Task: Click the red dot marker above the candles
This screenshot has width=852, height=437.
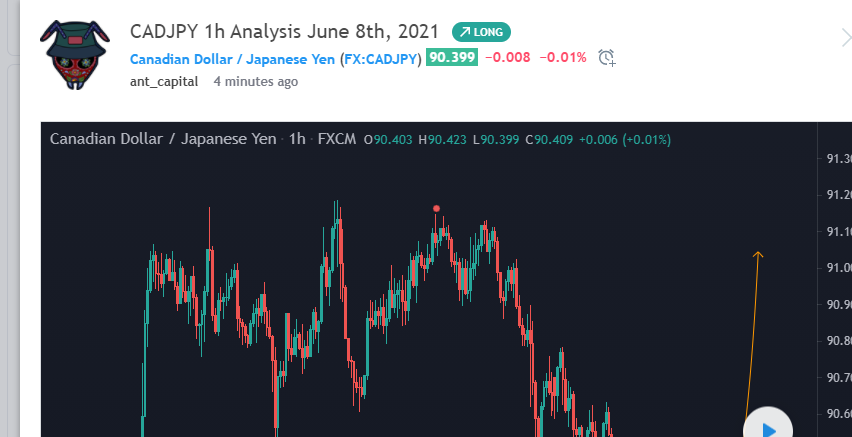Action: tap(436, 209)
